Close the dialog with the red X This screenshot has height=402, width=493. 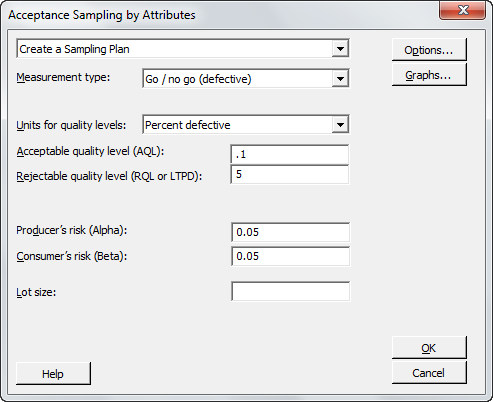(x=463, y=10)
